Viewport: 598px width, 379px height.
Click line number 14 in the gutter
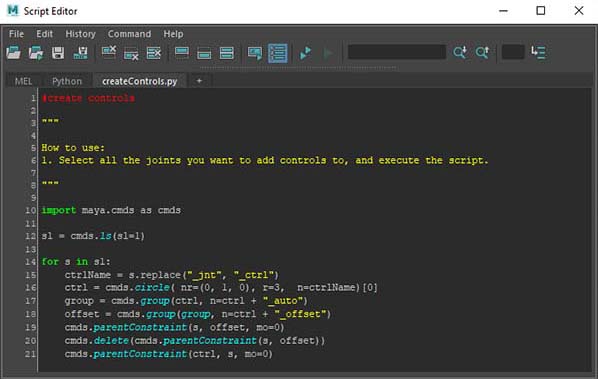[31, 262]
